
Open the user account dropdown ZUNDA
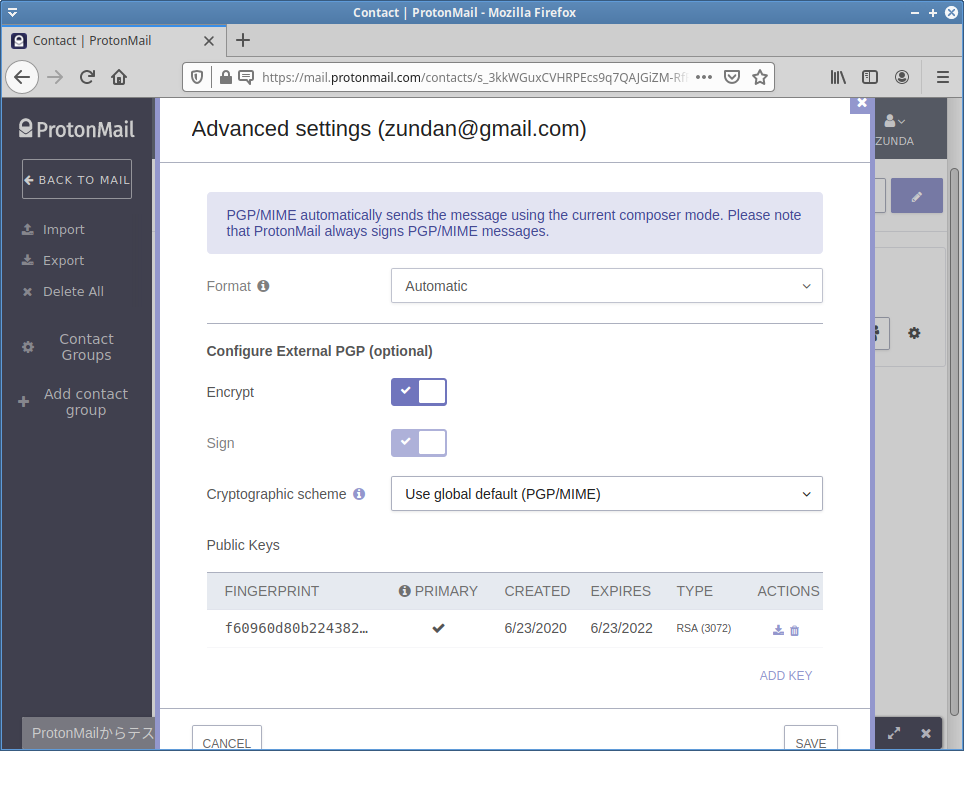[895, 130]
